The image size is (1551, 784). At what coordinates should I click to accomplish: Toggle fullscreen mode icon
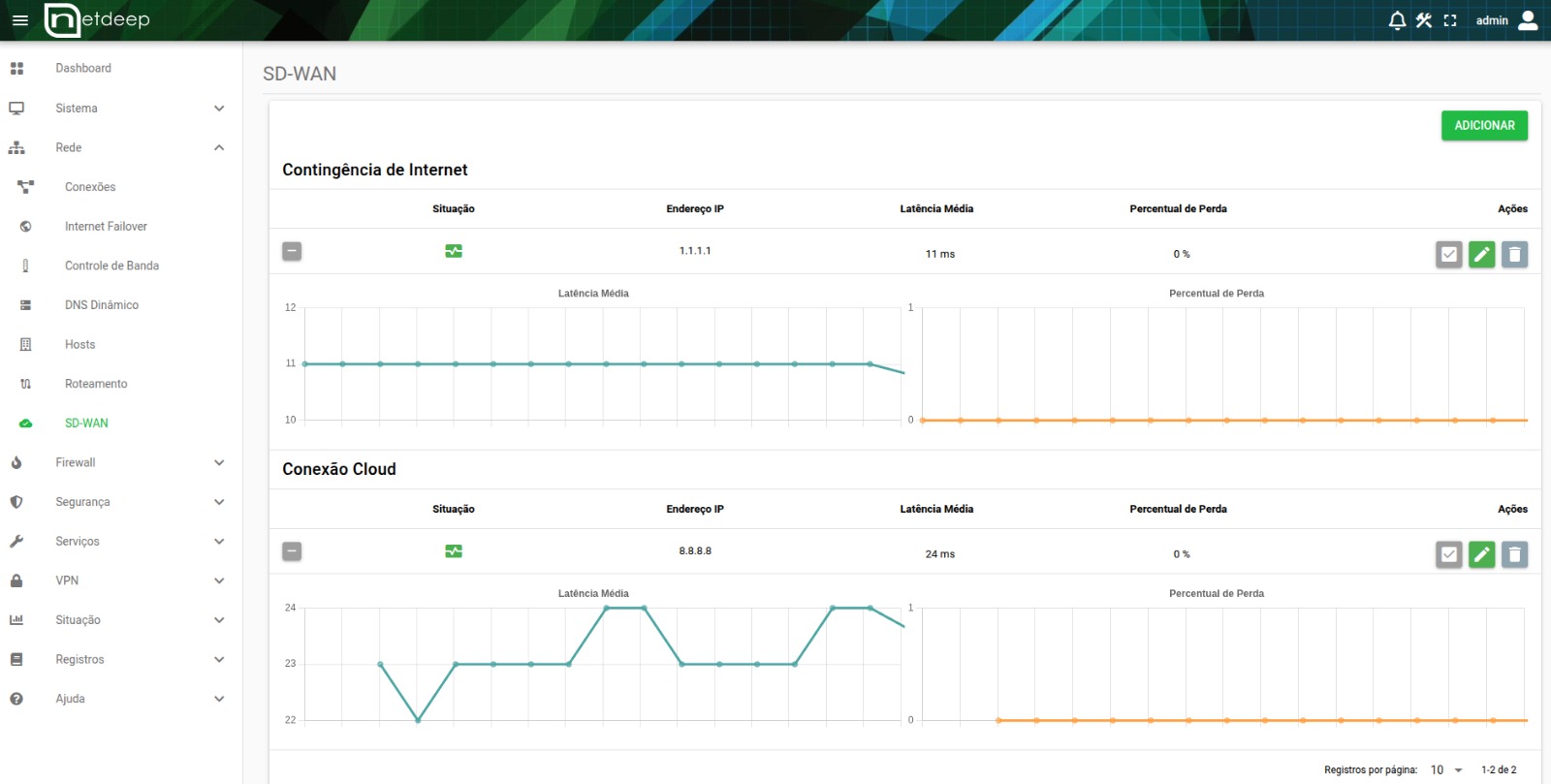1450,20
